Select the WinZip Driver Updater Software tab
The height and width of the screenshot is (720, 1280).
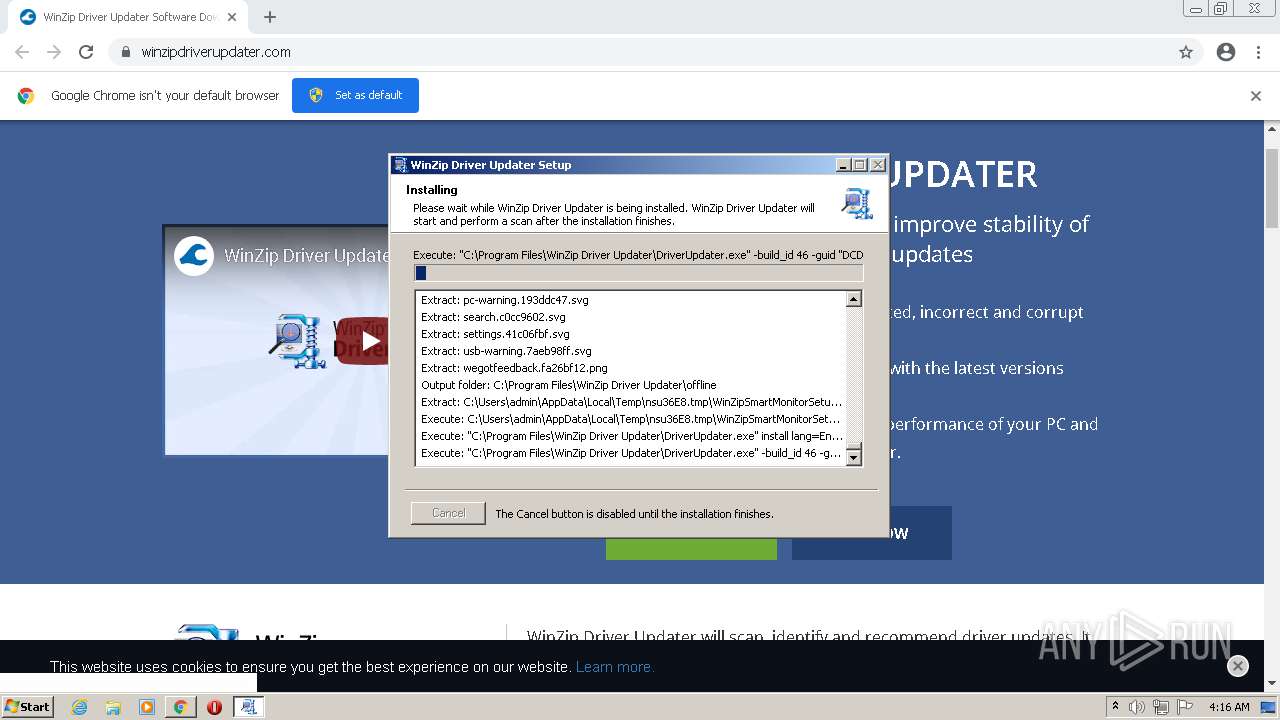coord(128,17)
